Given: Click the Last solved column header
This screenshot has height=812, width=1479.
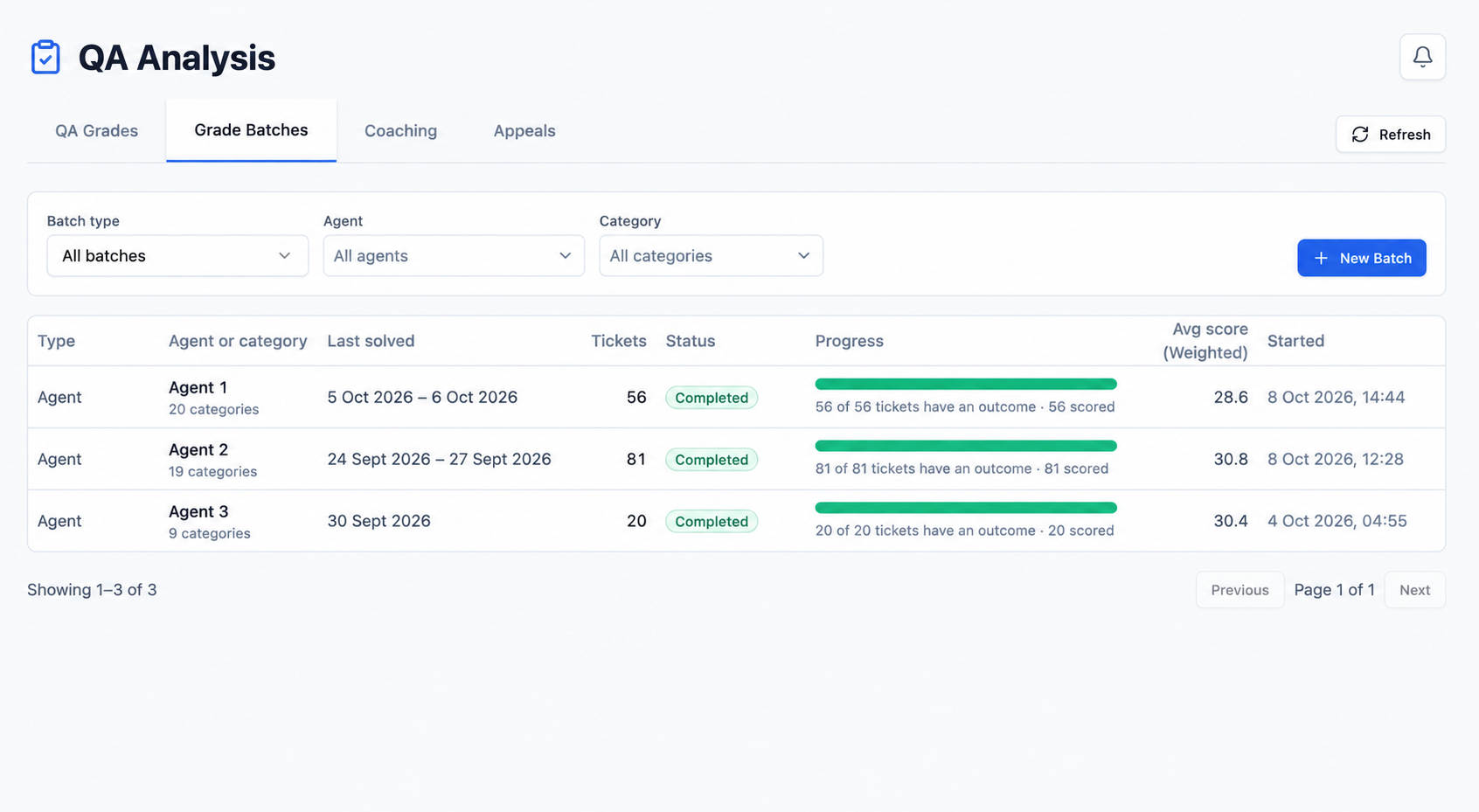Looking at the screenshot, I should [x=371, y=341].
